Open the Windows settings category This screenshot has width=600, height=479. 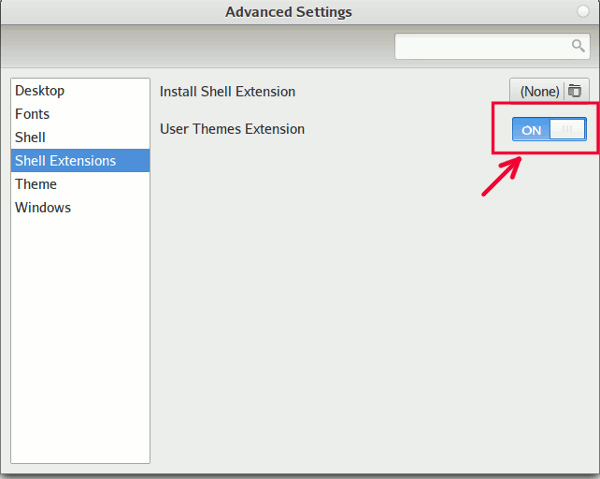[43, 208]
